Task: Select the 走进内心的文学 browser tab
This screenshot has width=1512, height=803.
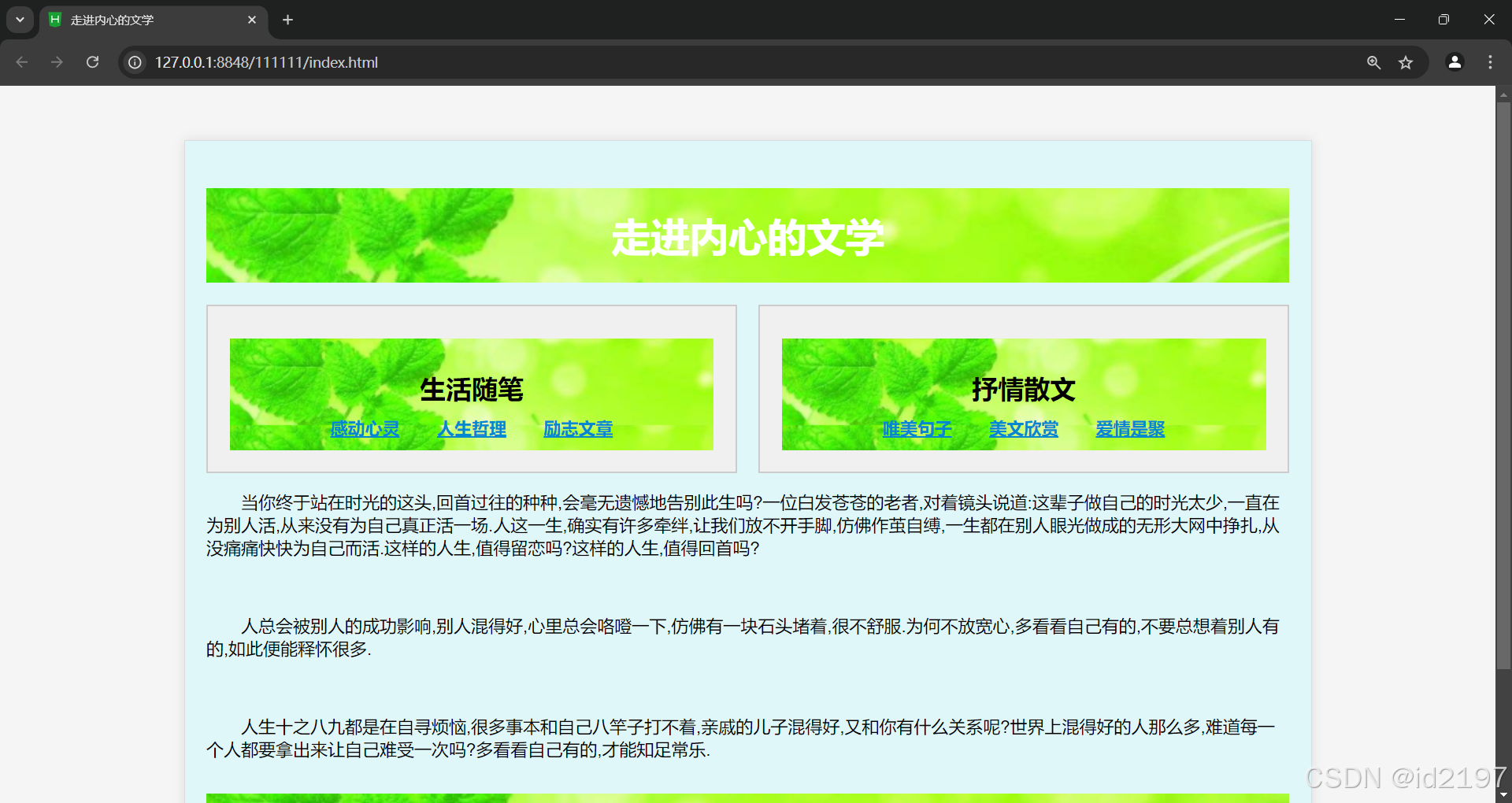Action: point(154,20)
